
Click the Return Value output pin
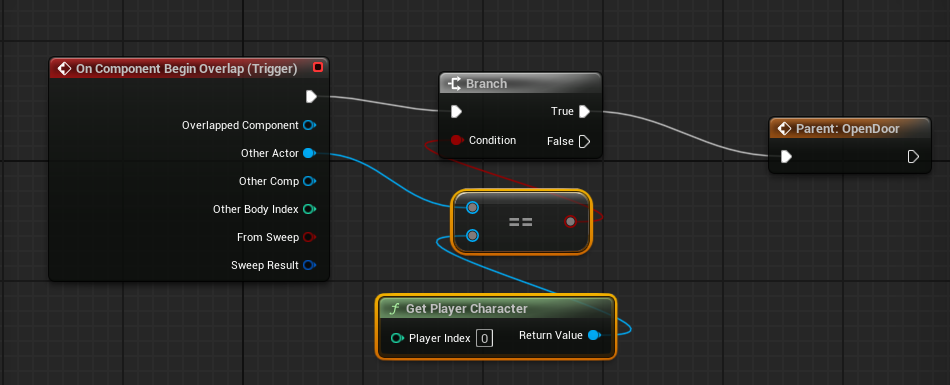tap(594, 335)
